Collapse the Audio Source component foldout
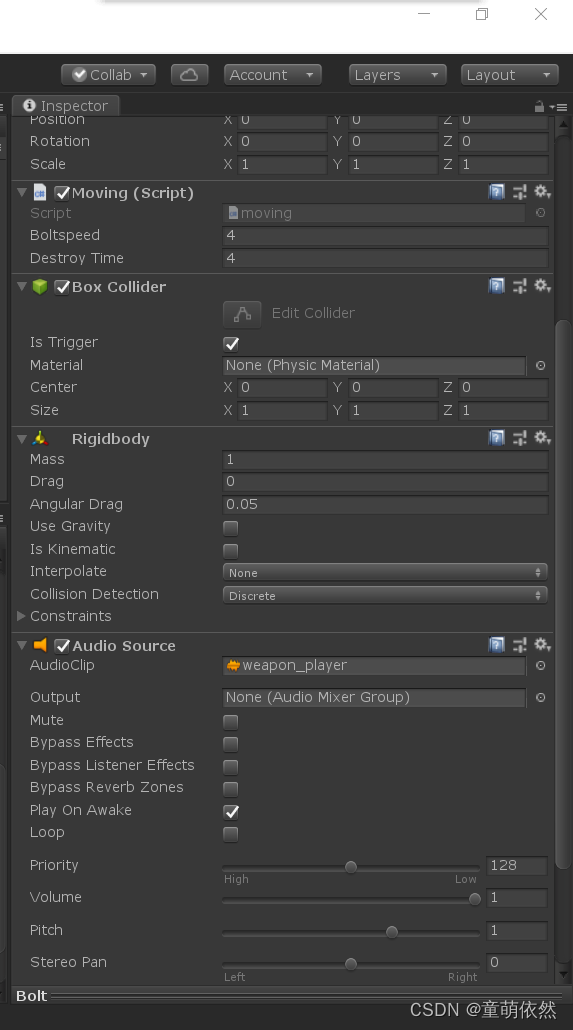Image resolution: width=573 pixels, height=1030 pixels. (22, 646)
